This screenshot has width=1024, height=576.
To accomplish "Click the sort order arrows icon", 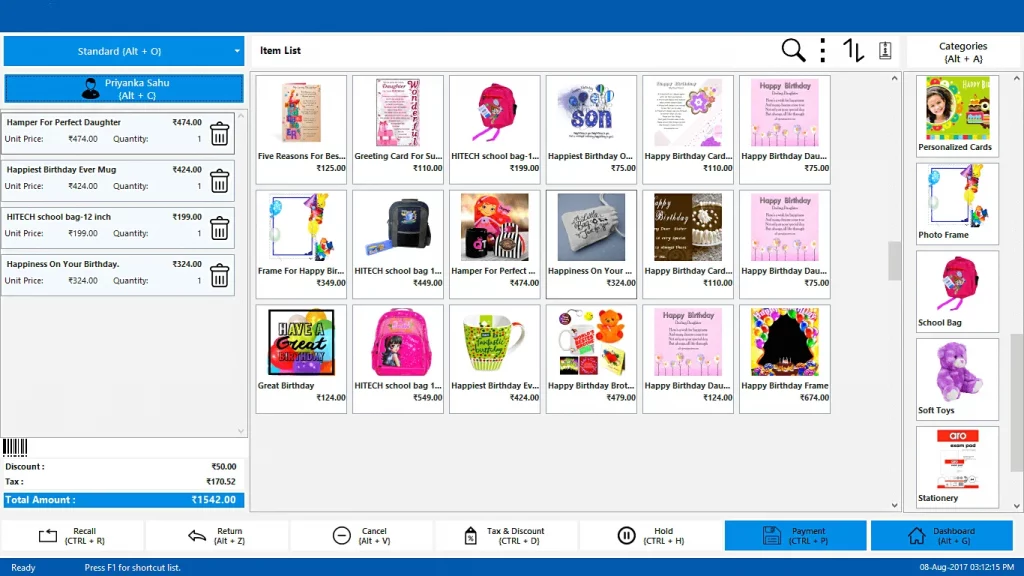I will (x=854, y=50).
